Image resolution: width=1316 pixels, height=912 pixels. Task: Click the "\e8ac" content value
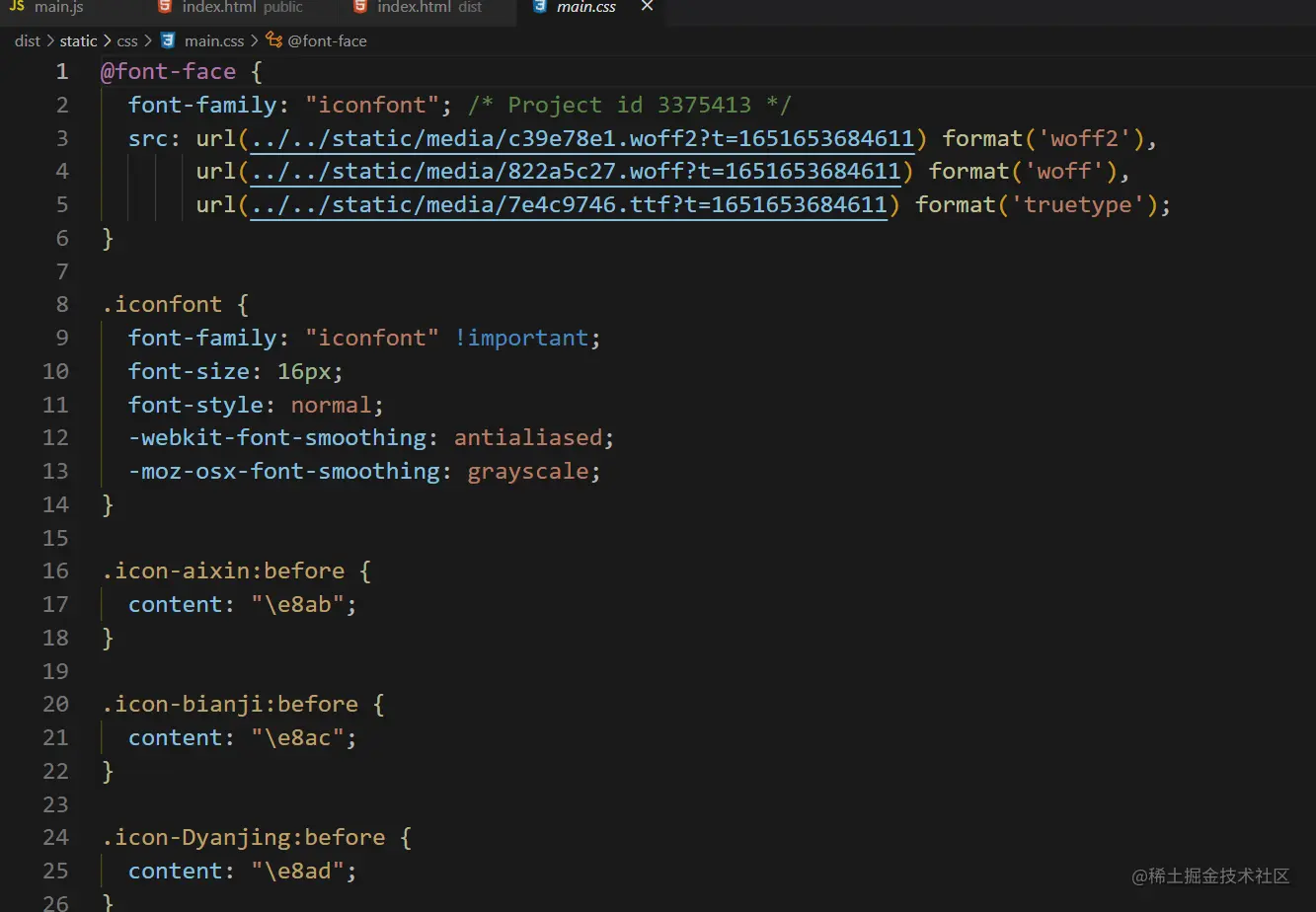[x=297, y=738]
